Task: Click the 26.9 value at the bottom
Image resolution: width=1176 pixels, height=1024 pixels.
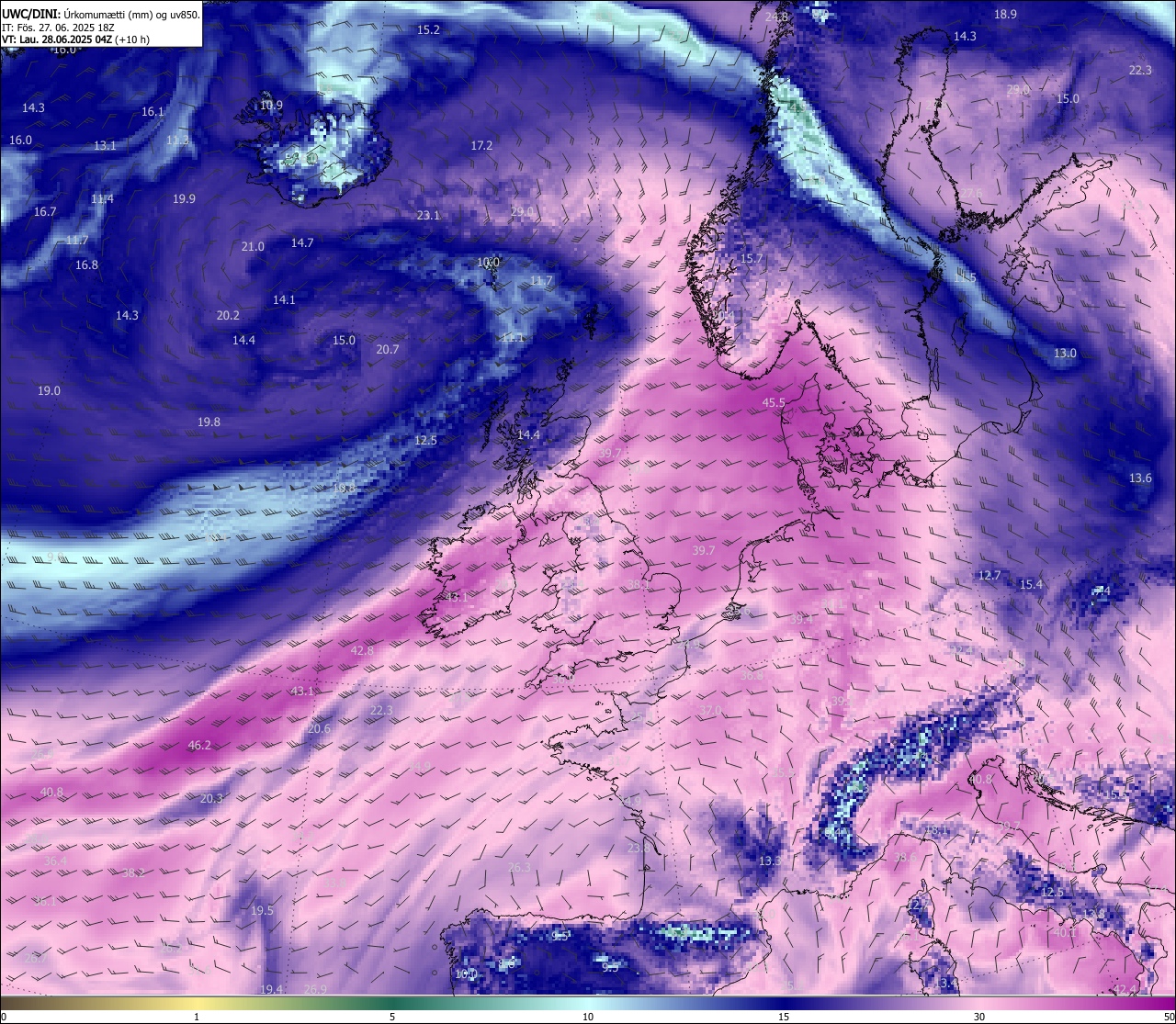Action: 315,989
